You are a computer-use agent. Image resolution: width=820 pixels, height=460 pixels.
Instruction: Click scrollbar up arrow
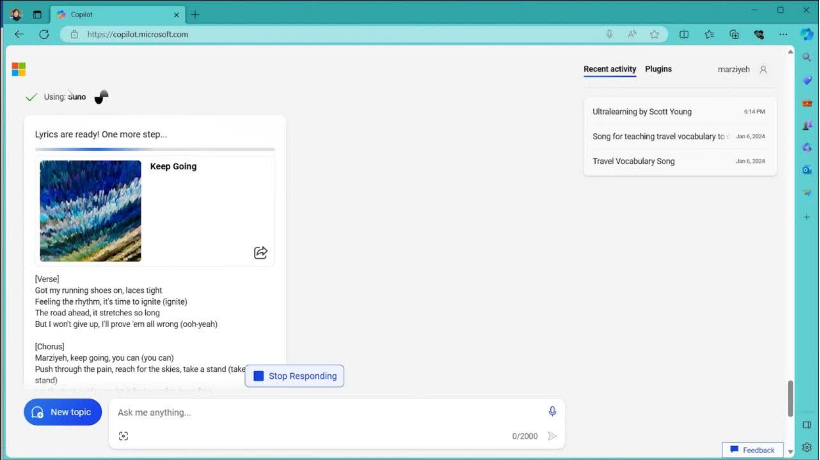[790, 52]
